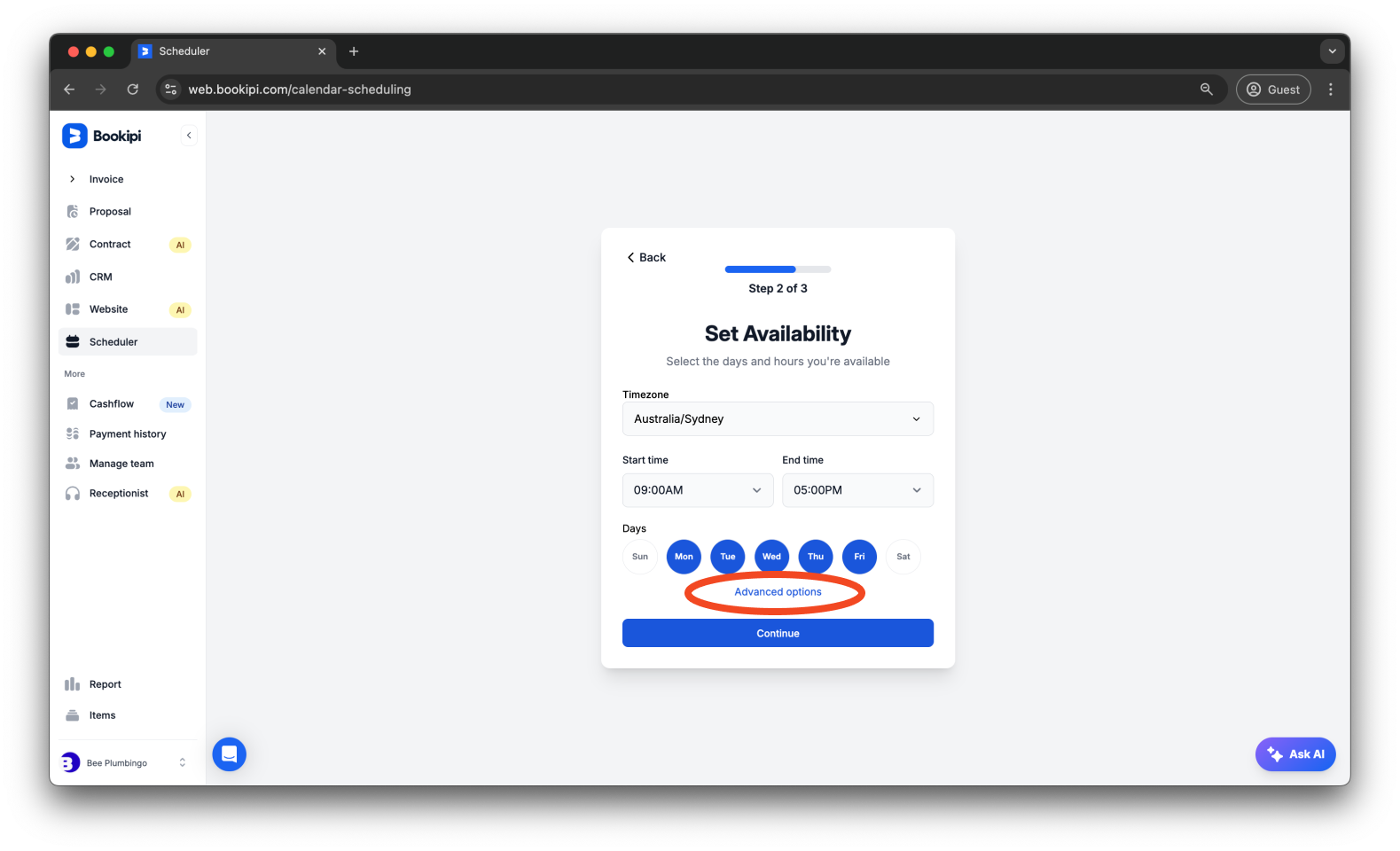Toggle Saturday availability
Viewport: 1400px width, 851px height.
[903, 557]
